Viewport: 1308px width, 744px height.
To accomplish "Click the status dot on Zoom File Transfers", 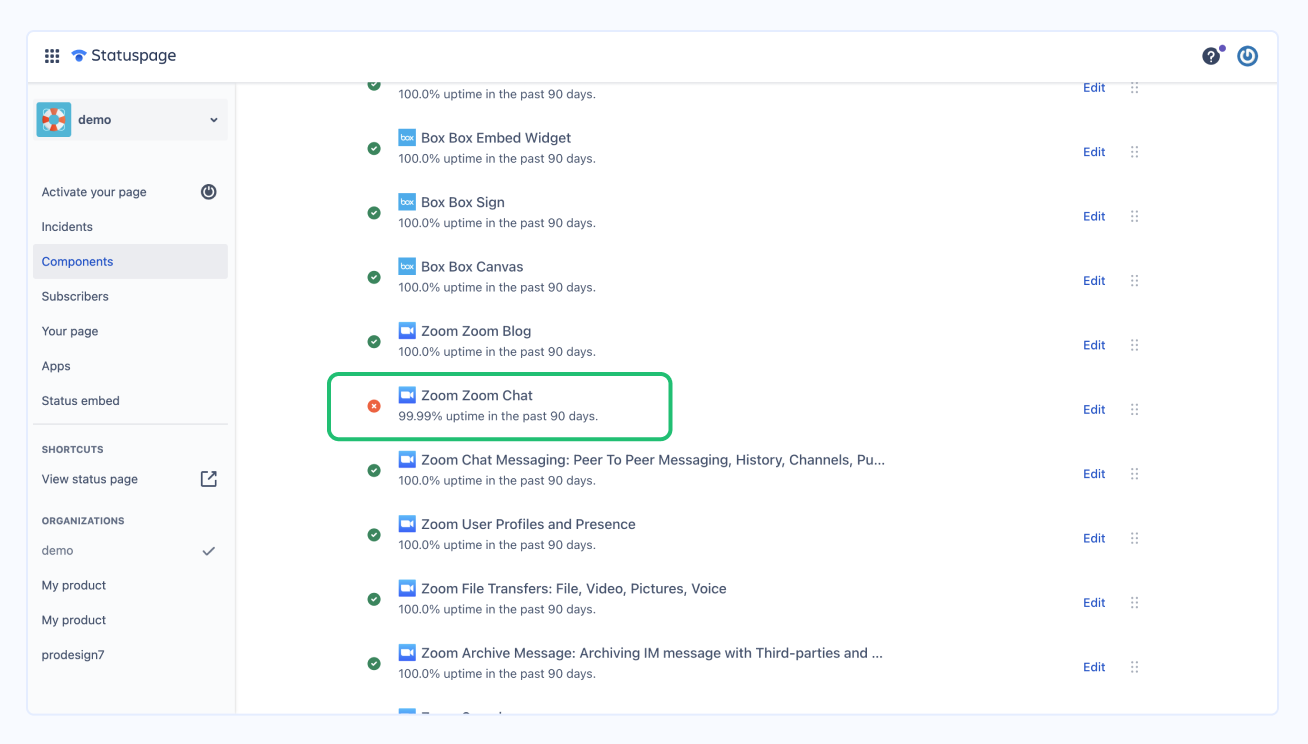I will pos(374,598).
